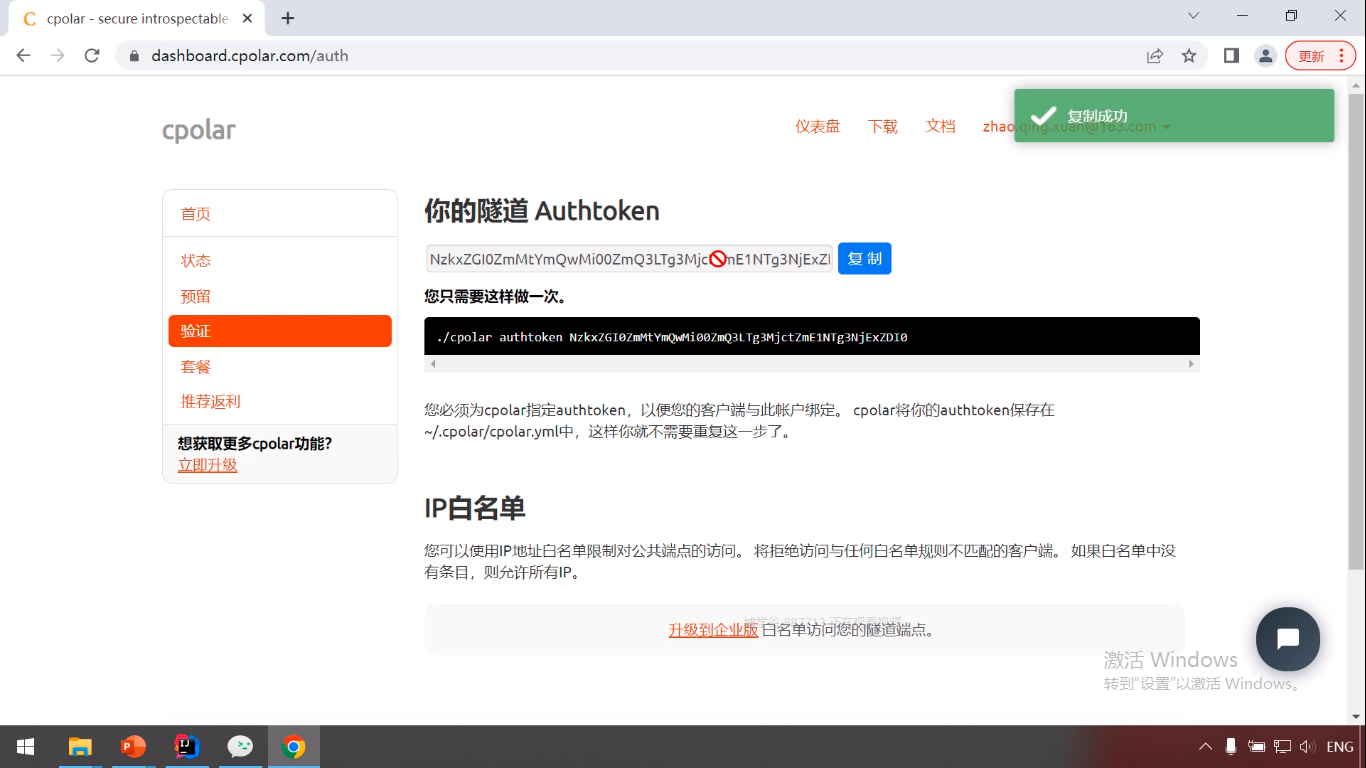Open 首页 in the sidebar
Image resolution: width=1366 pixels, height=768 pixels.
196,214
